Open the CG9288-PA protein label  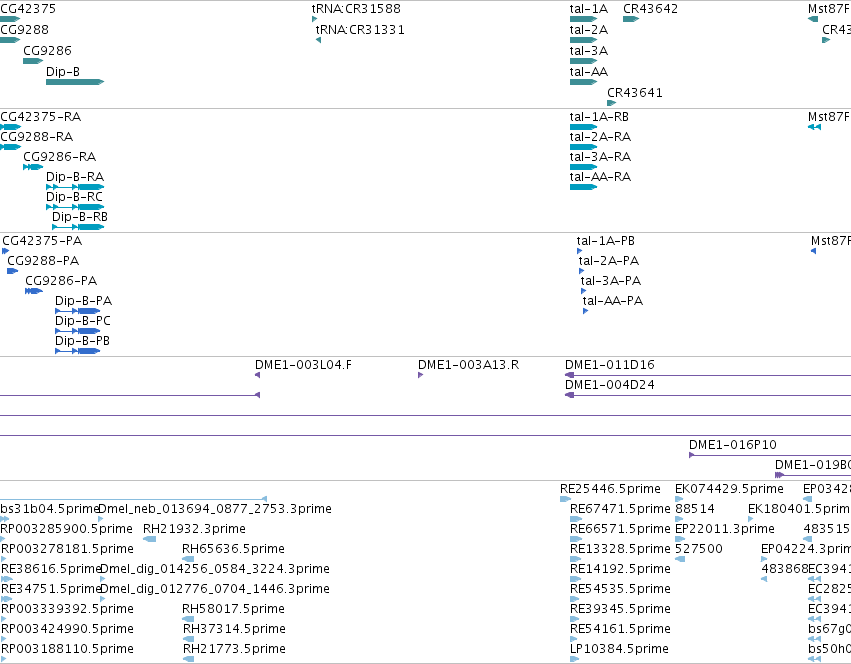[43, 261]
